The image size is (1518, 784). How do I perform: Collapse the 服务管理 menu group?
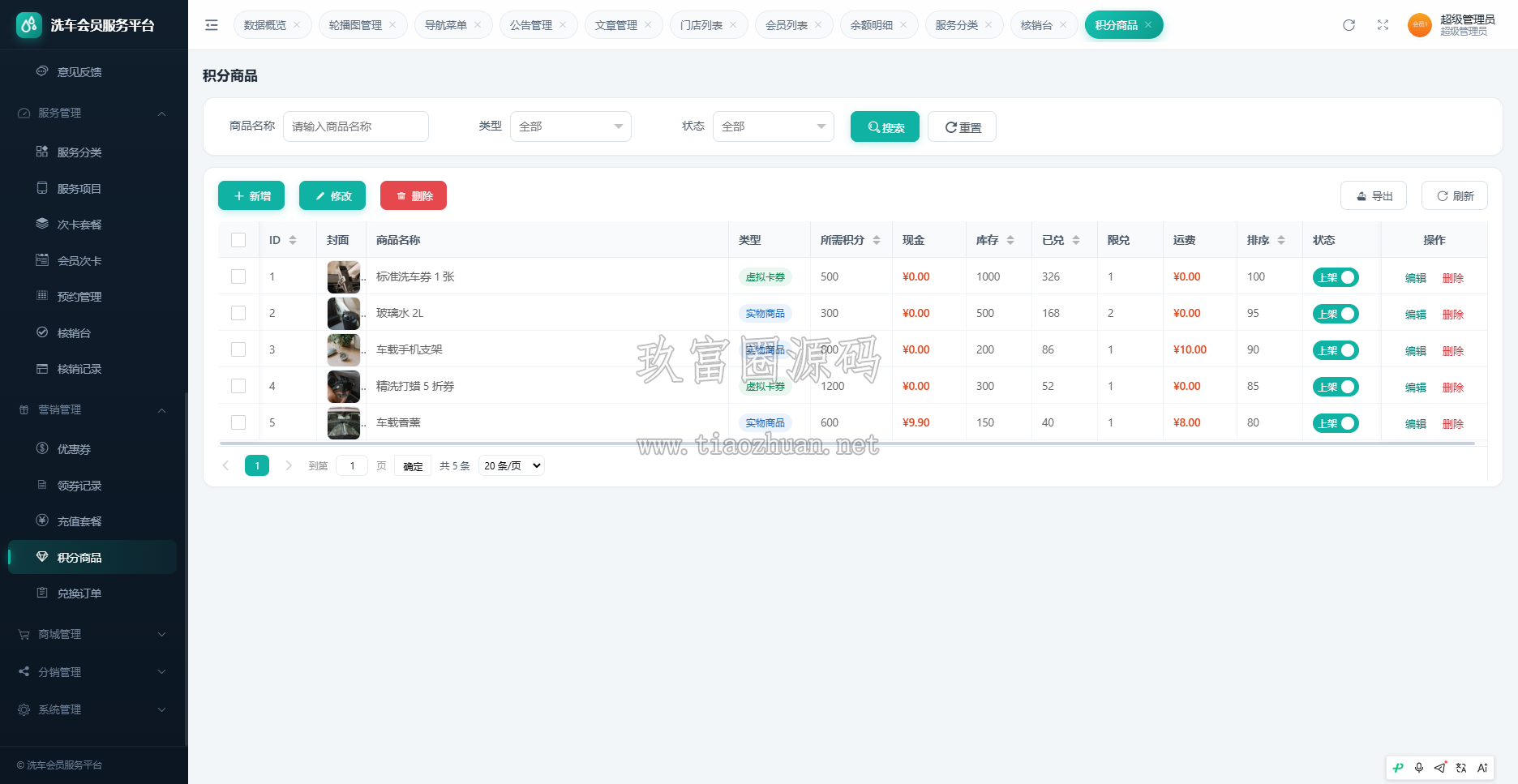[94, 113]
